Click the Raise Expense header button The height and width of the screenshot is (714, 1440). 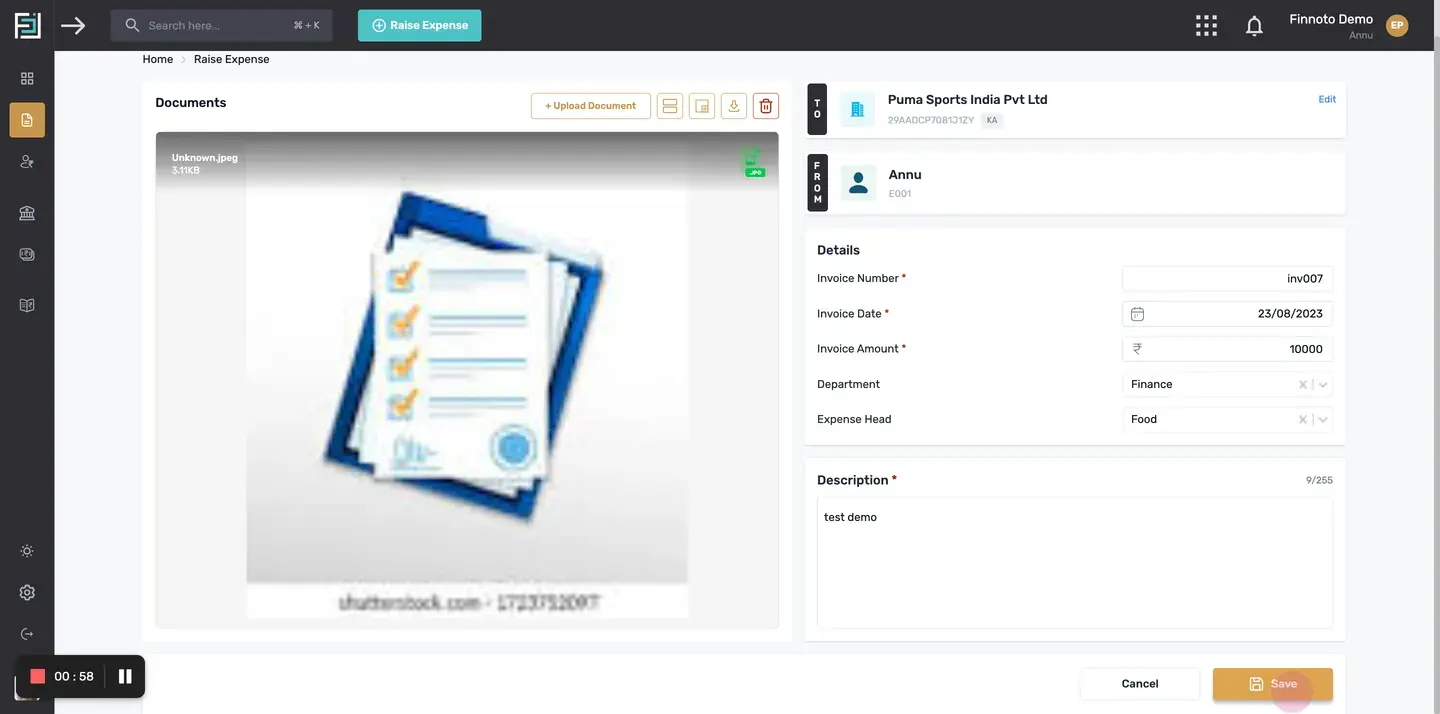coord(420,26)
